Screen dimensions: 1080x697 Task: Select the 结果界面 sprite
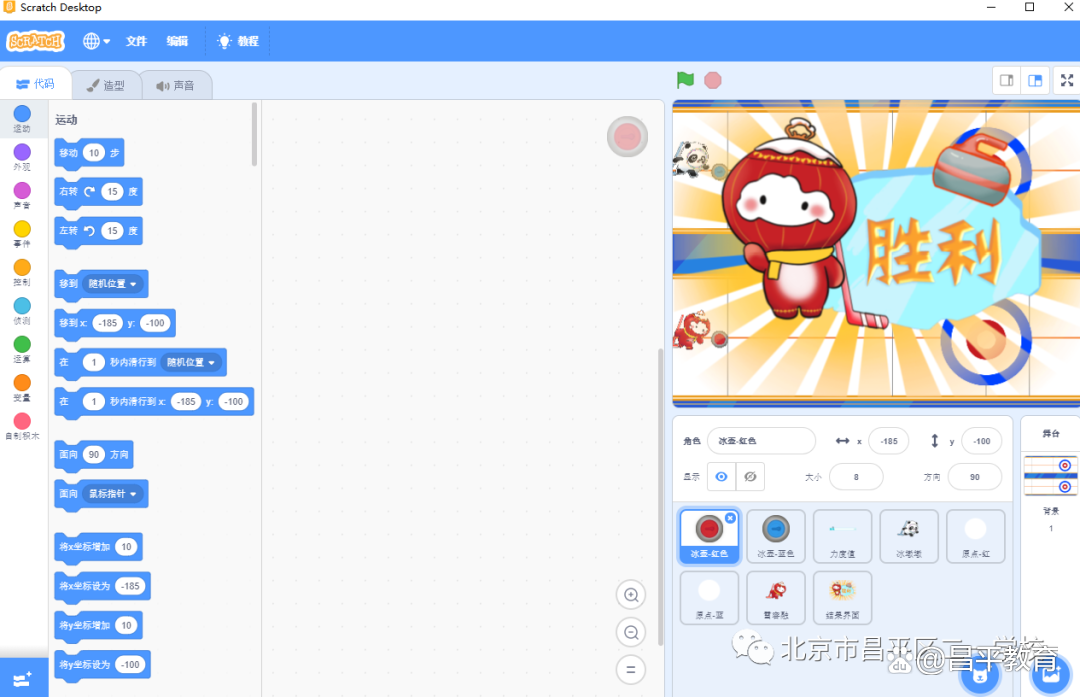(842, 597)
